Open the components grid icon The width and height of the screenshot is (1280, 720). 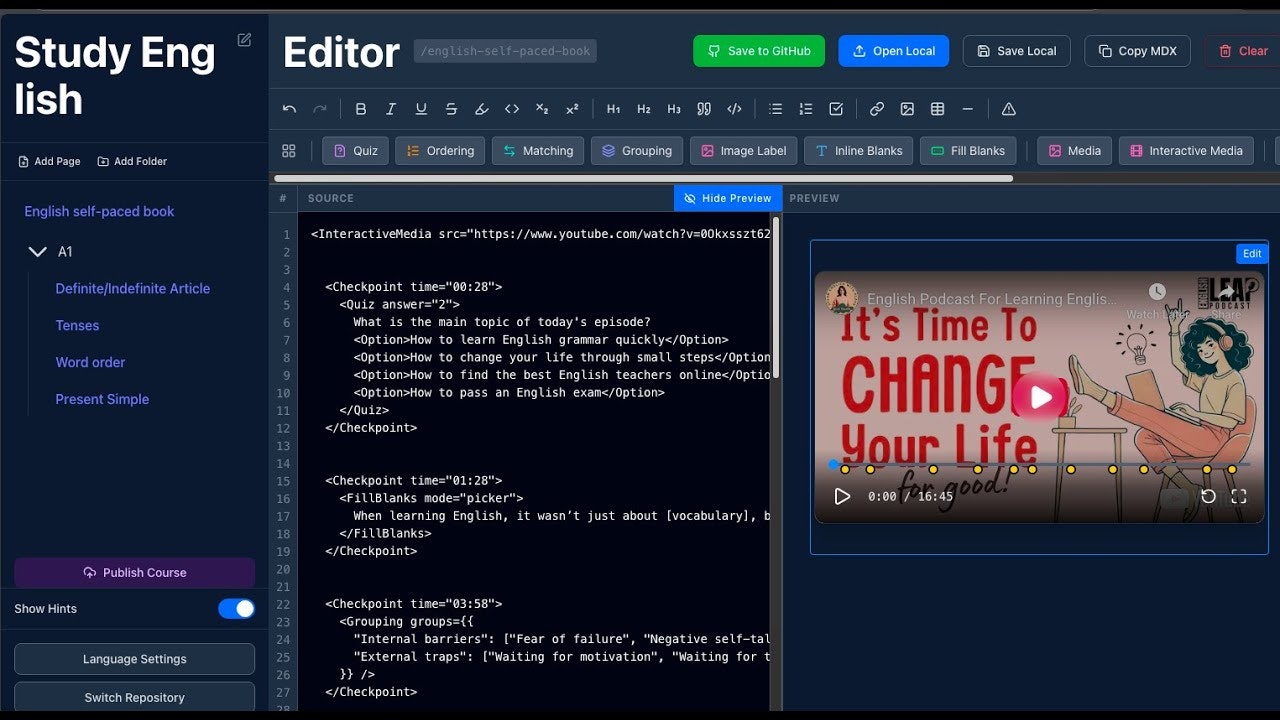[289, 151]
